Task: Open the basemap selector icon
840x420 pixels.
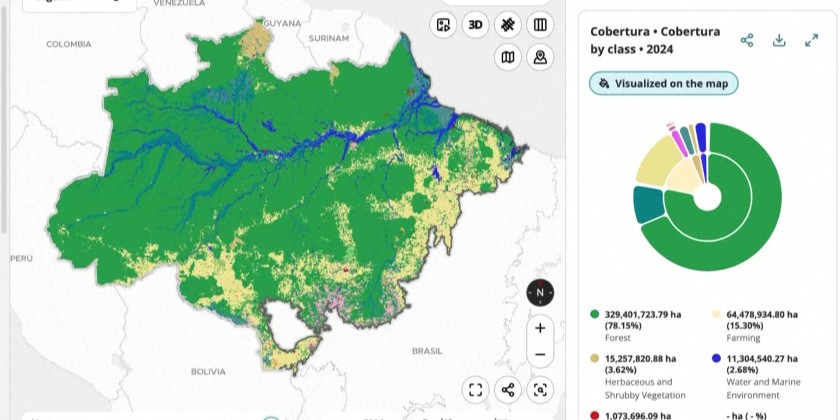Action: pyautogui.click(x=508, y=57)
